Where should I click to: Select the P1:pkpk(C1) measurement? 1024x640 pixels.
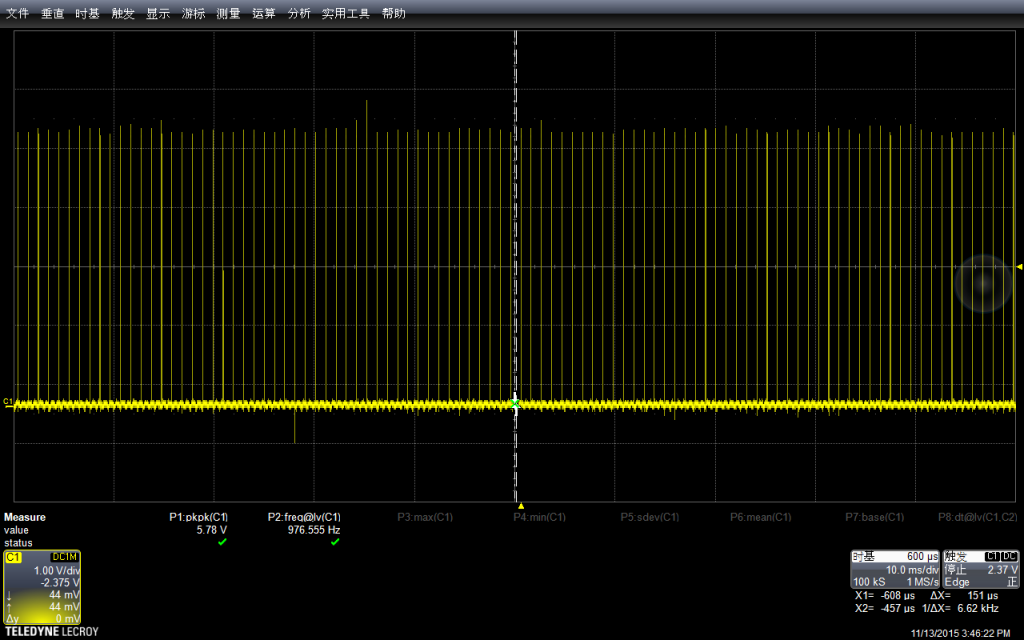coord(199,517)
